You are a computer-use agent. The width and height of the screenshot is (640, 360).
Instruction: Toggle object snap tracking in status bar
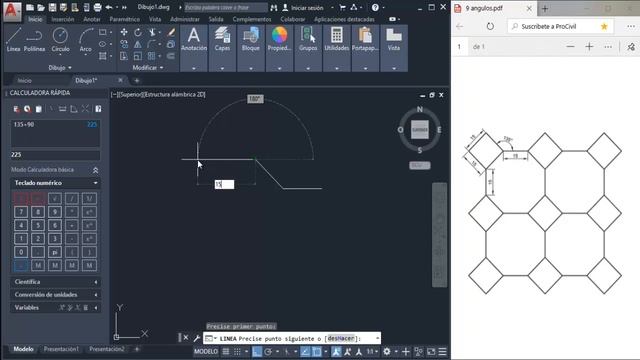tap(305, 351)
